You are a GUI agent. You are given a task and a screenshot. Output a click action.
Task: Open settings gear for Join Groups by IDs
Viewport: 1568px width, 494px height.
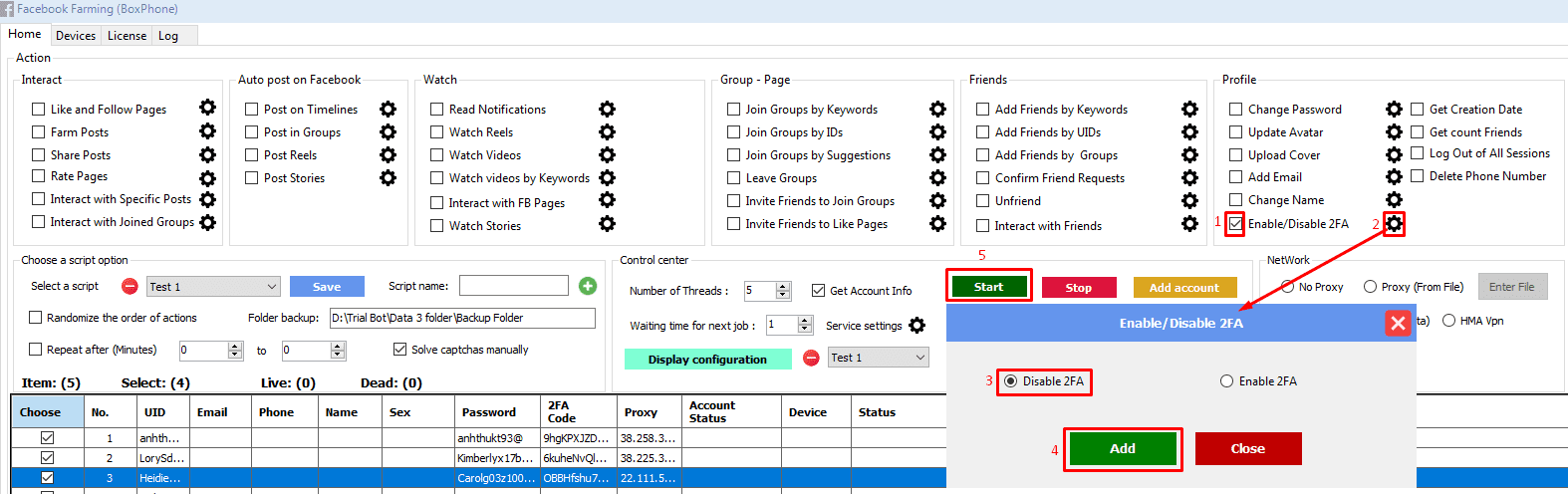937,131
